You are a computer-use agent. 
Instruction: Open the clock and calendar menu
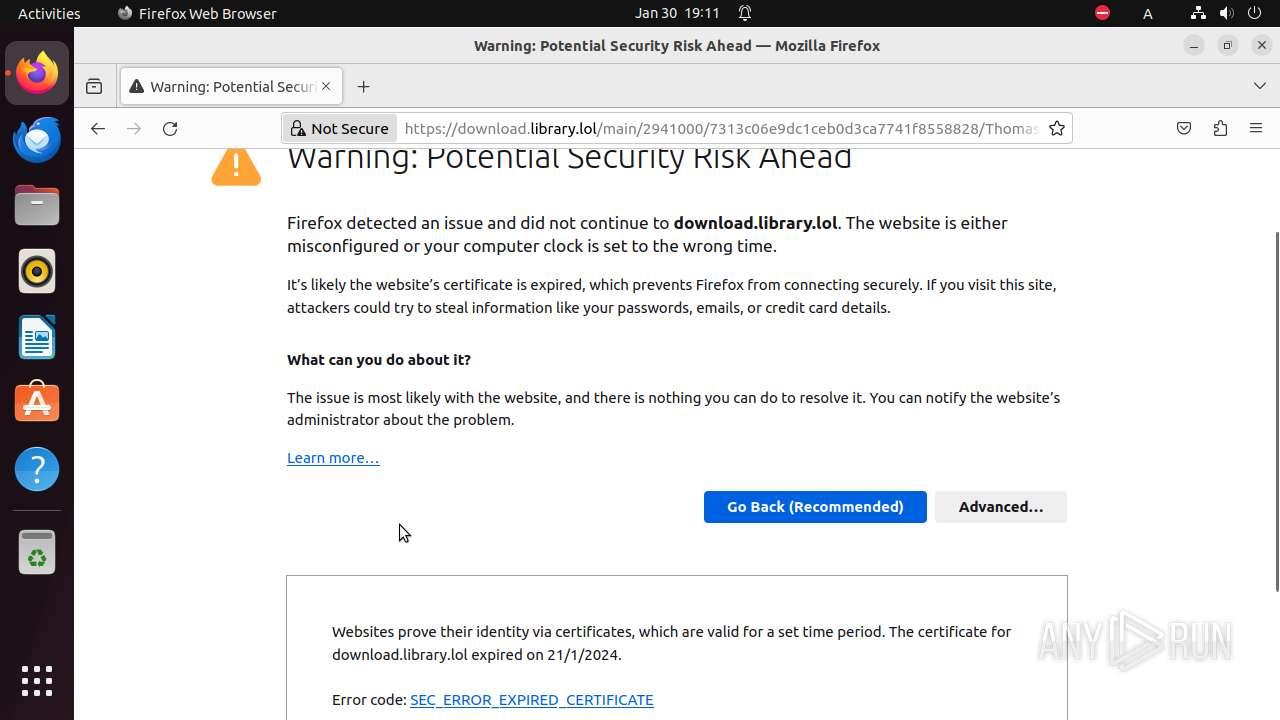pos(677,13)
